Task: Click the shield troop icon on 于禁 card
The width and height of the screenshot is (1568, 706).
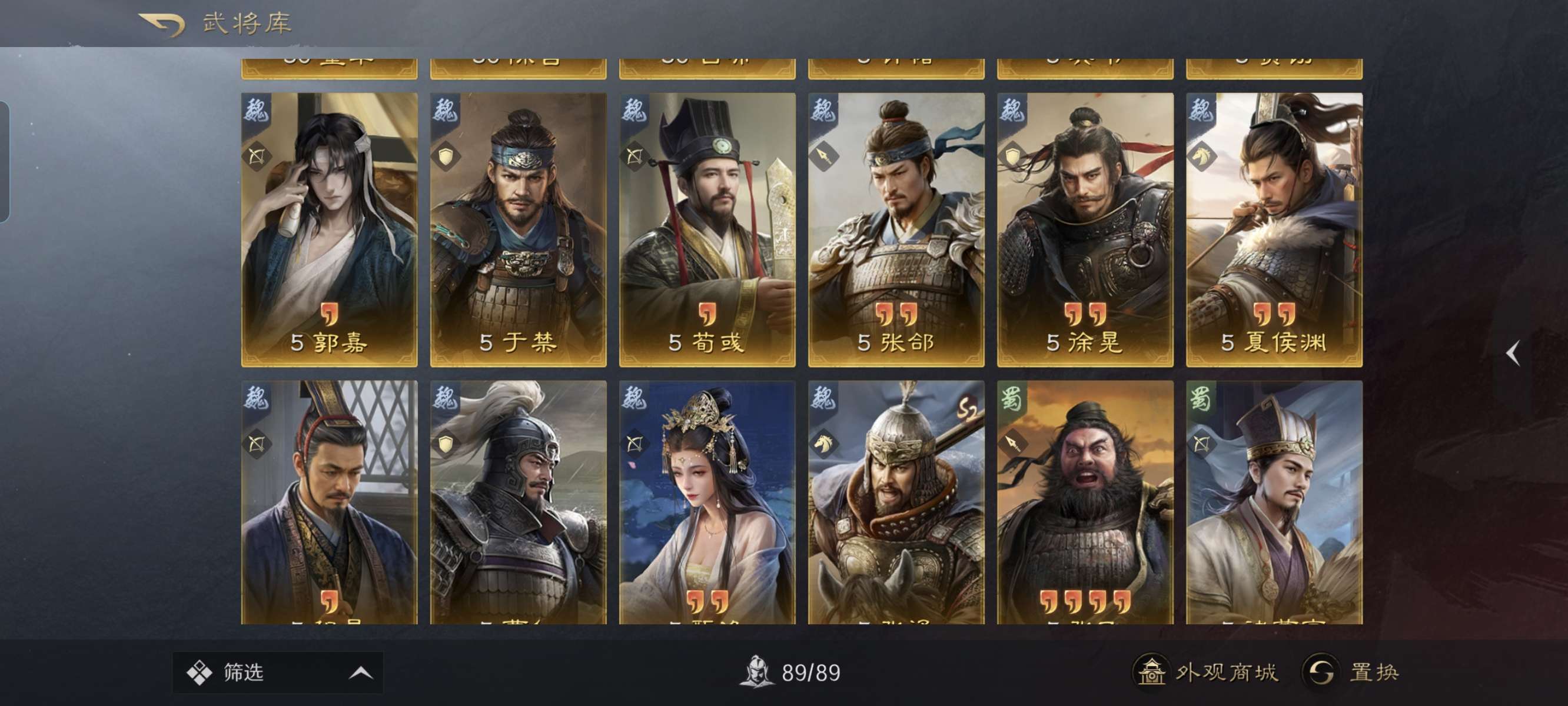Action: tap(446, 156)
